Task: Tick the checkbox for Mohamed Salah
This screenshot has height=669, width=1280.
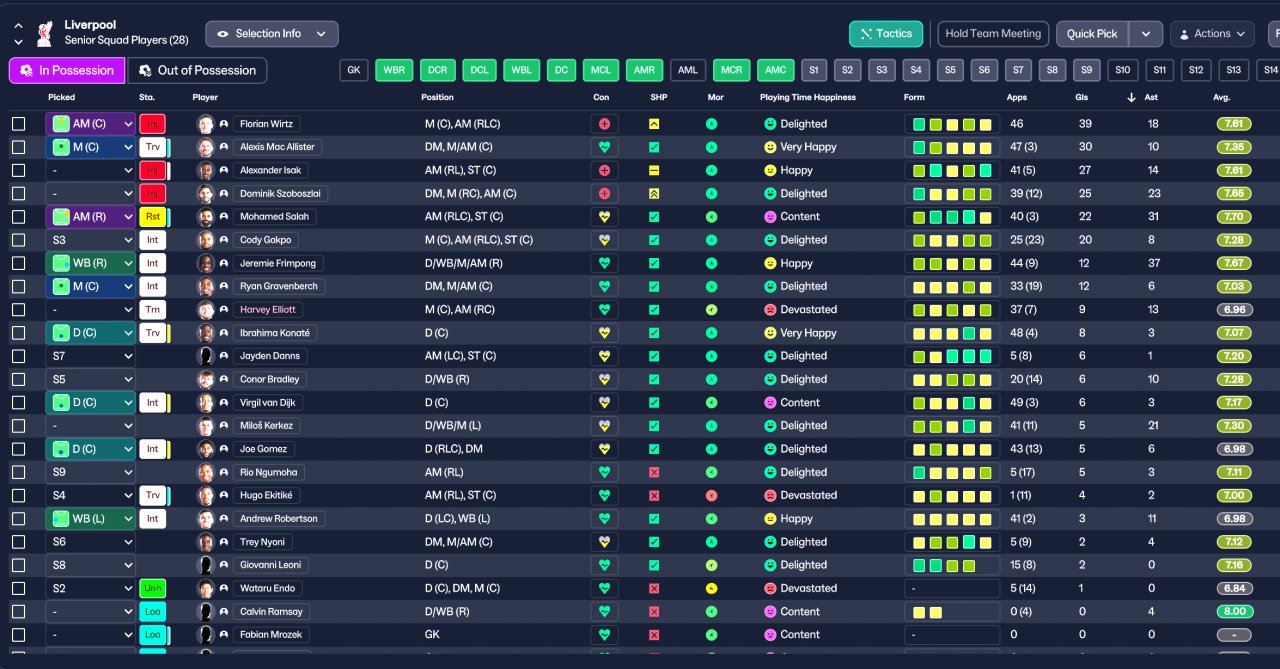Action: pyautogui.click(x=18, y=217)
